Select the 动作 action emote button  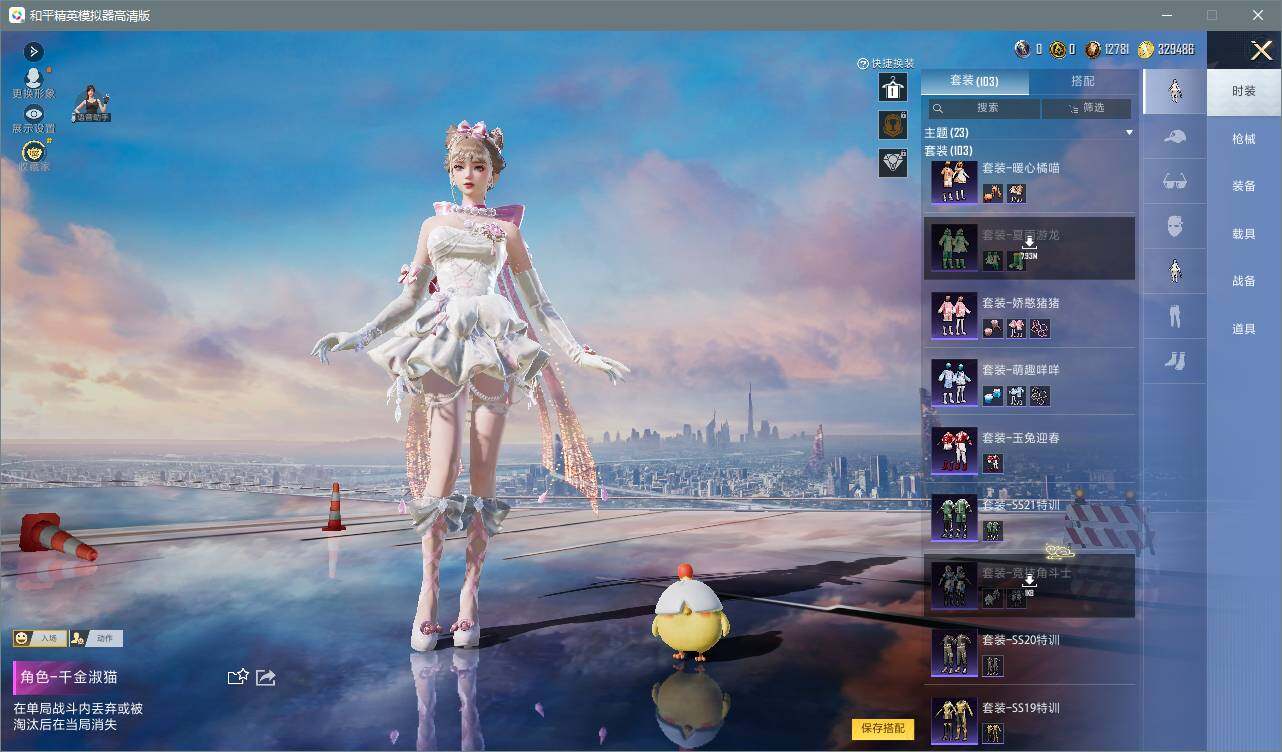[x=95, y=638]
